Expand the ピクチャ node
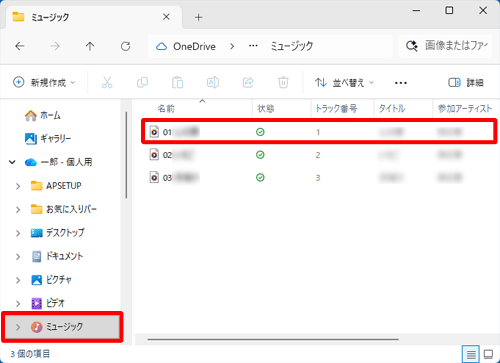The height and width of the screenshot is (363, 500). point(18,280)
